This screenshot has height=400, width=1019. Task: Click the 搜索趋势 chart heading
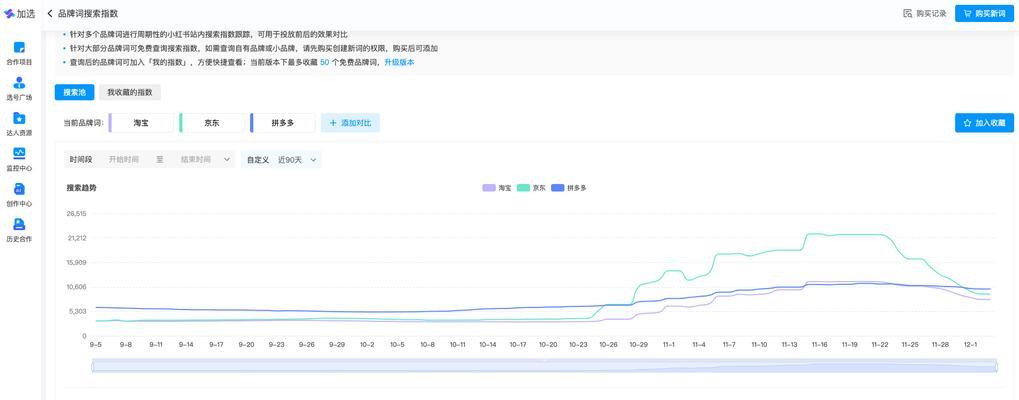pyautogui.click(x=81, y=188)
